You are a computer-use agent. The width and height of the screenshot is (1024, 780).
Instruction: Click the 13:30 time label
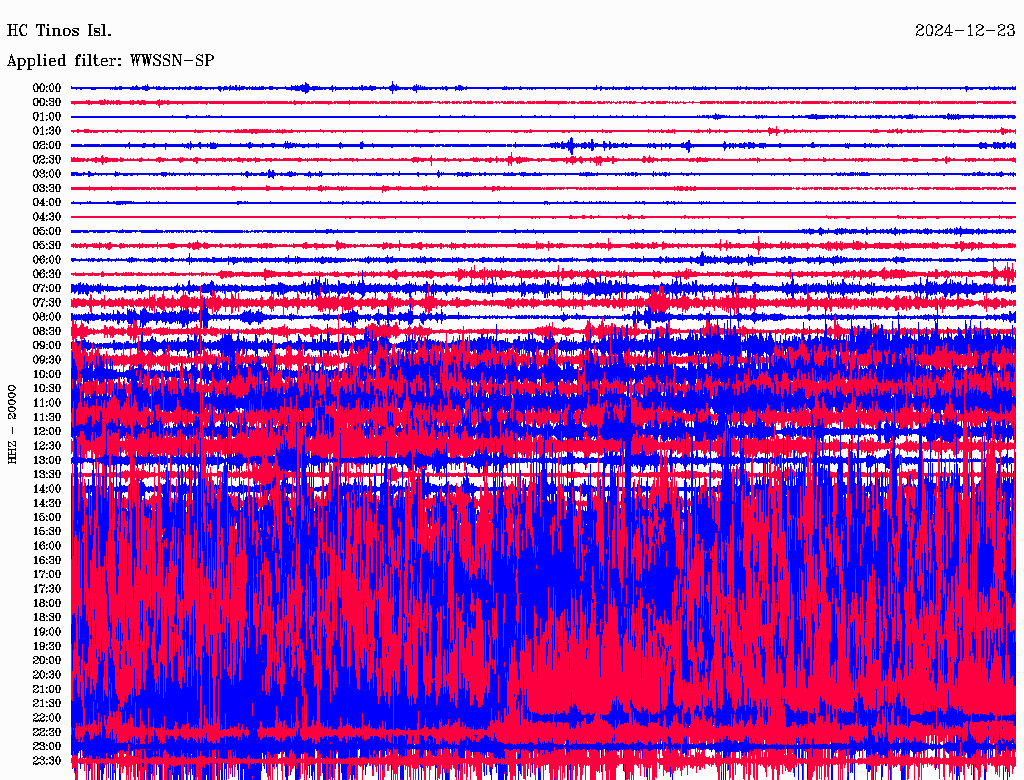[x=47, y=474]
